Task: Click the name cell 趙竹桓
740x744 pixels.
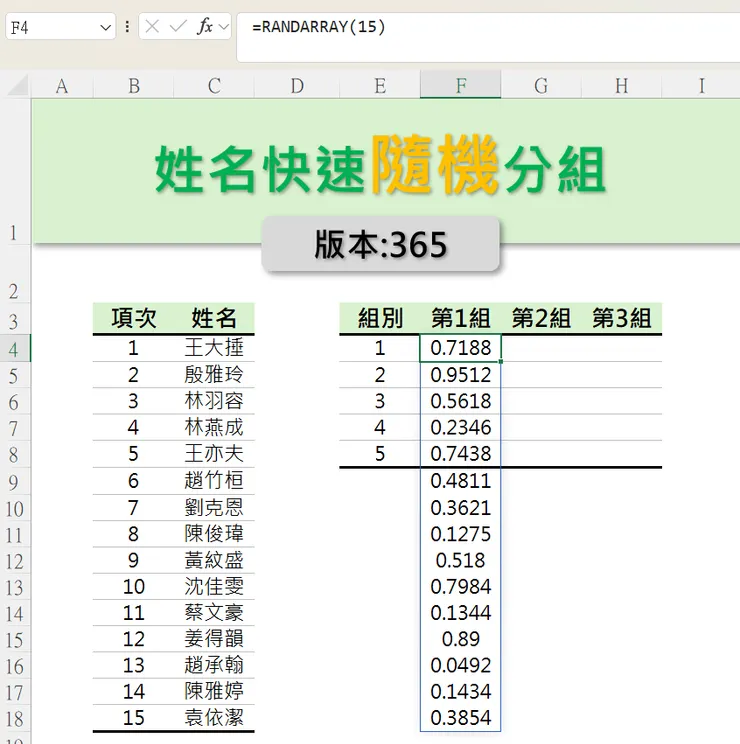Action: point(214,481)
